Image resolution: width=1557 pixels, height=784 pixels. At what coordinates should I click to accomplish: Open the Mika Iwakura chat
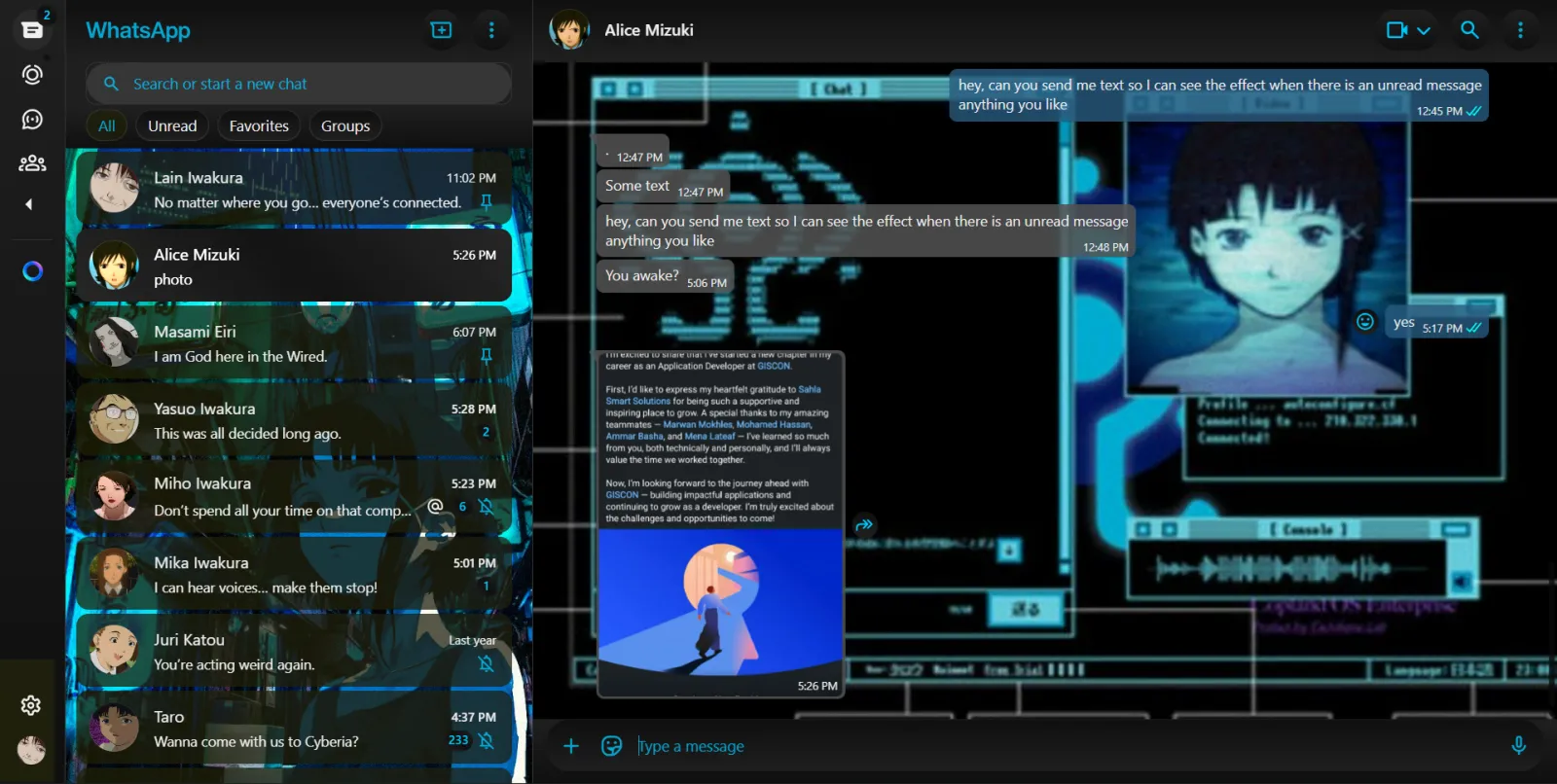294,574
